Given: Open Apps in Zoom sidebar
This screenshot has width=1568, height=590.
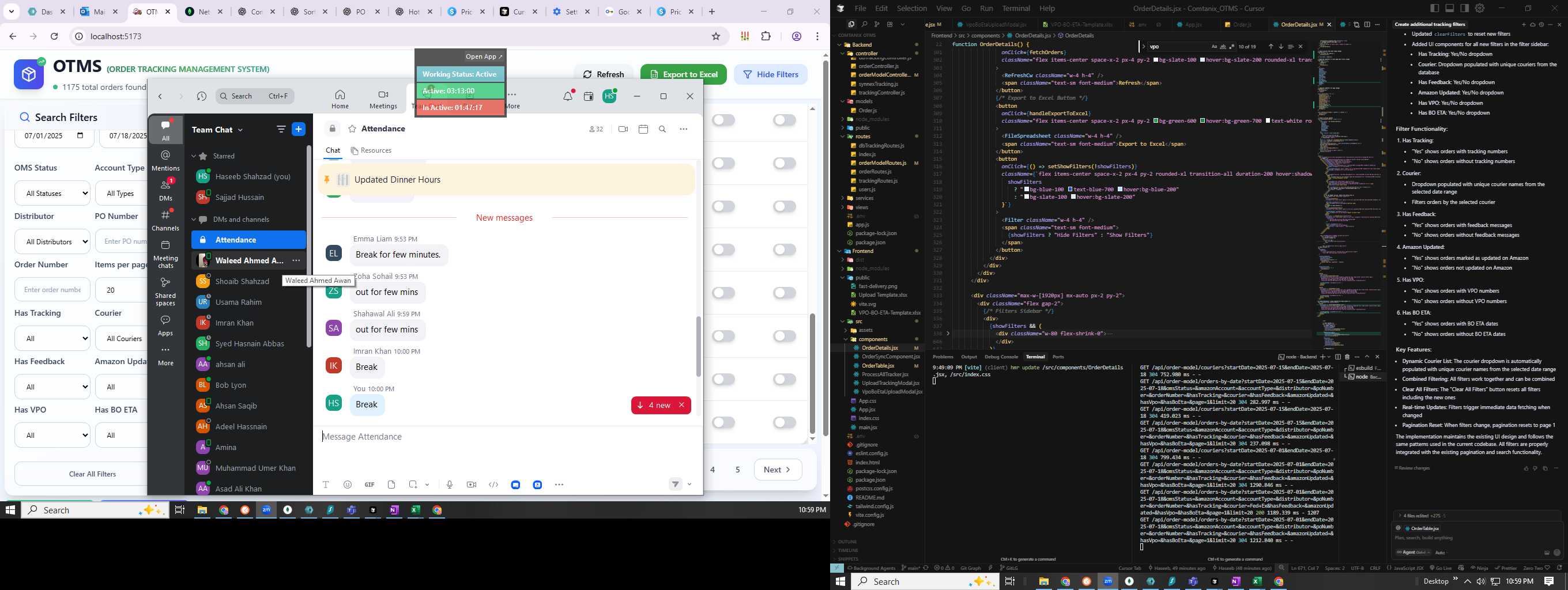Looking at the screenshot, I should [165, 326].
